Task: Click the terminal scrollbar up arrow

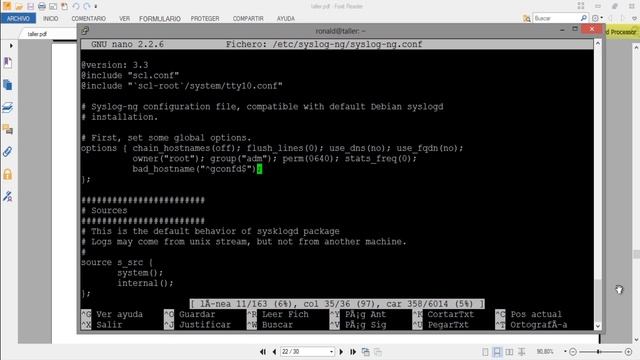Action: (598, 43)
